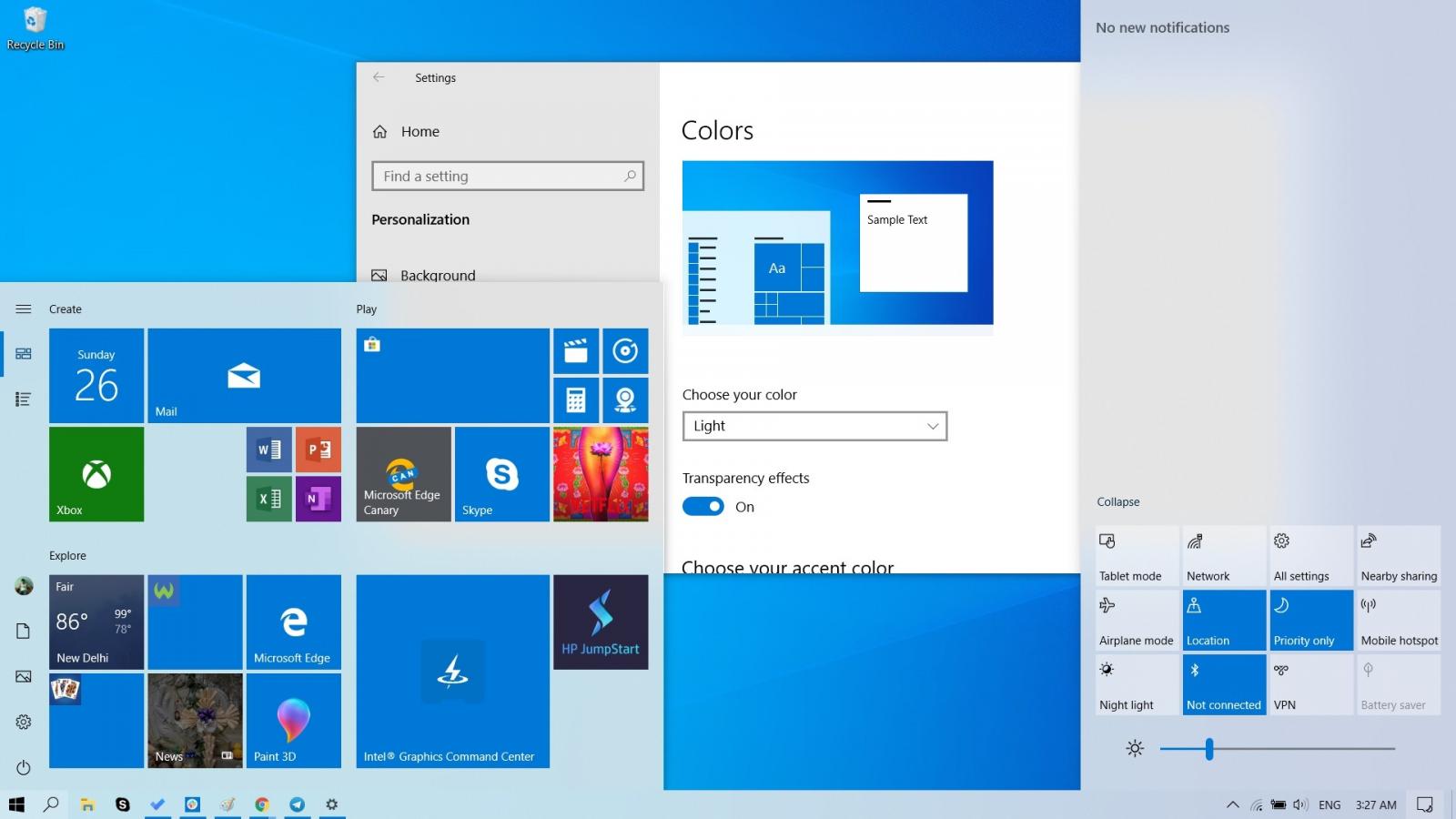The height and width of the screenshot is (819, 1456).
Task: Open the Choose your color dropdown
Action: (814, 425)
